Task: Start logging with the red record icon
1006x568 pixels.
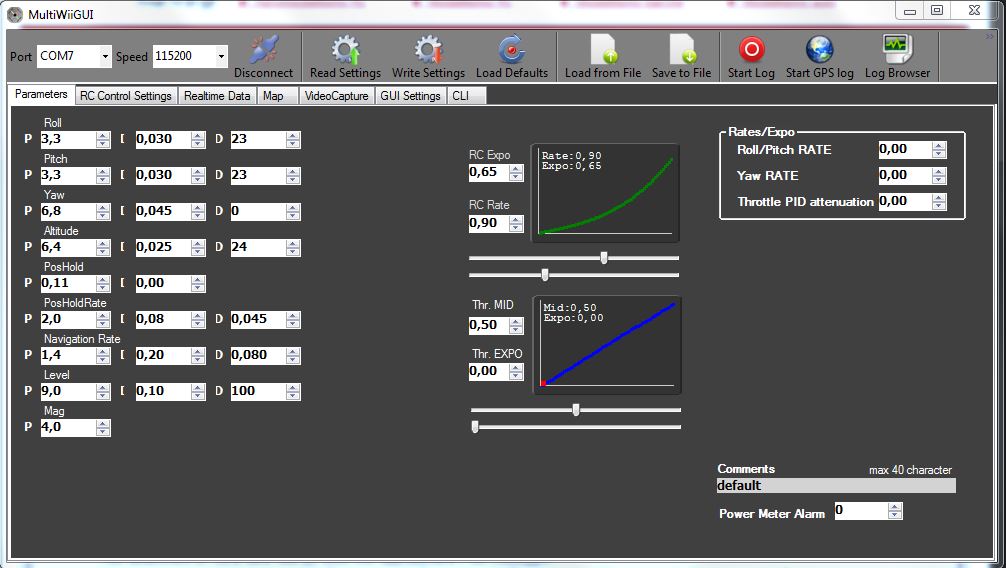Action: [751, 49]
